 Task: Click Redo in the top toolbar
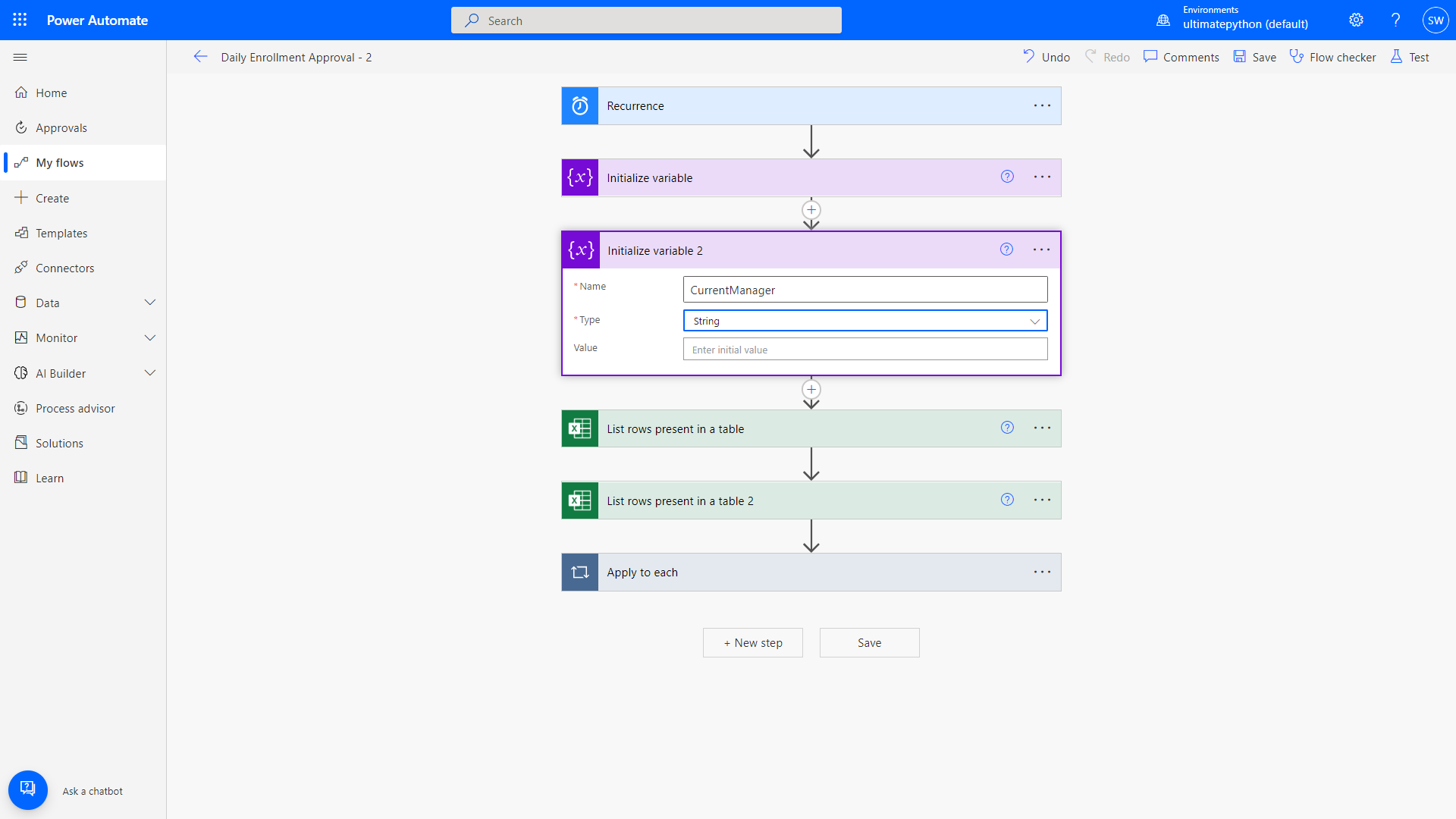pos(1107,57)
